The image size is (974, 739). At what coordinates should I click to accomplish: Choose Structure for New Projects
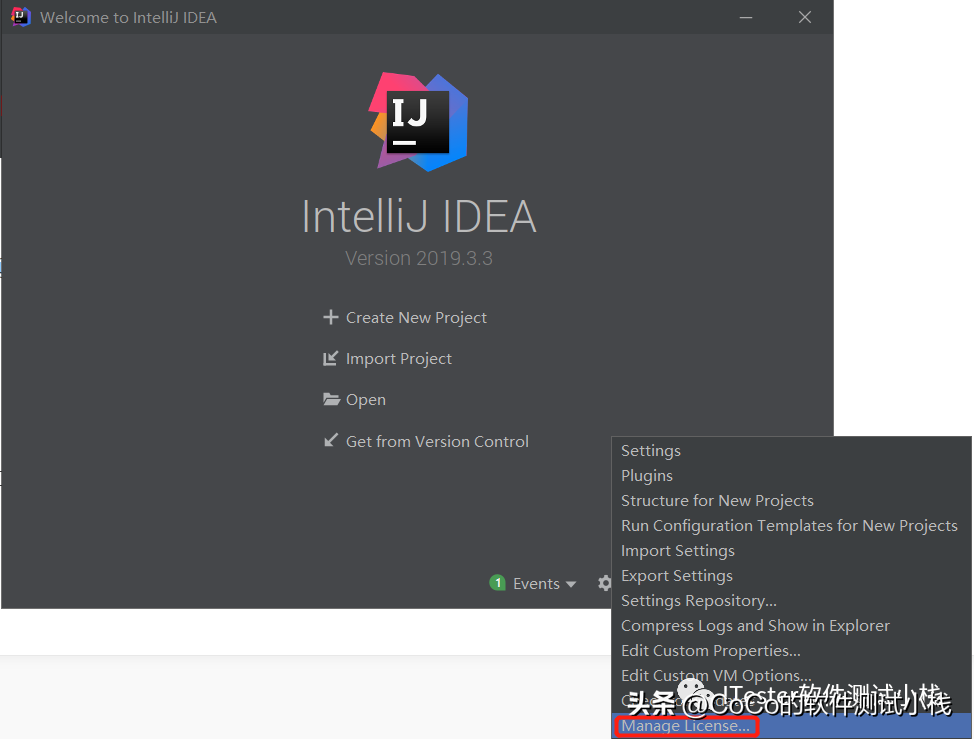717,501
